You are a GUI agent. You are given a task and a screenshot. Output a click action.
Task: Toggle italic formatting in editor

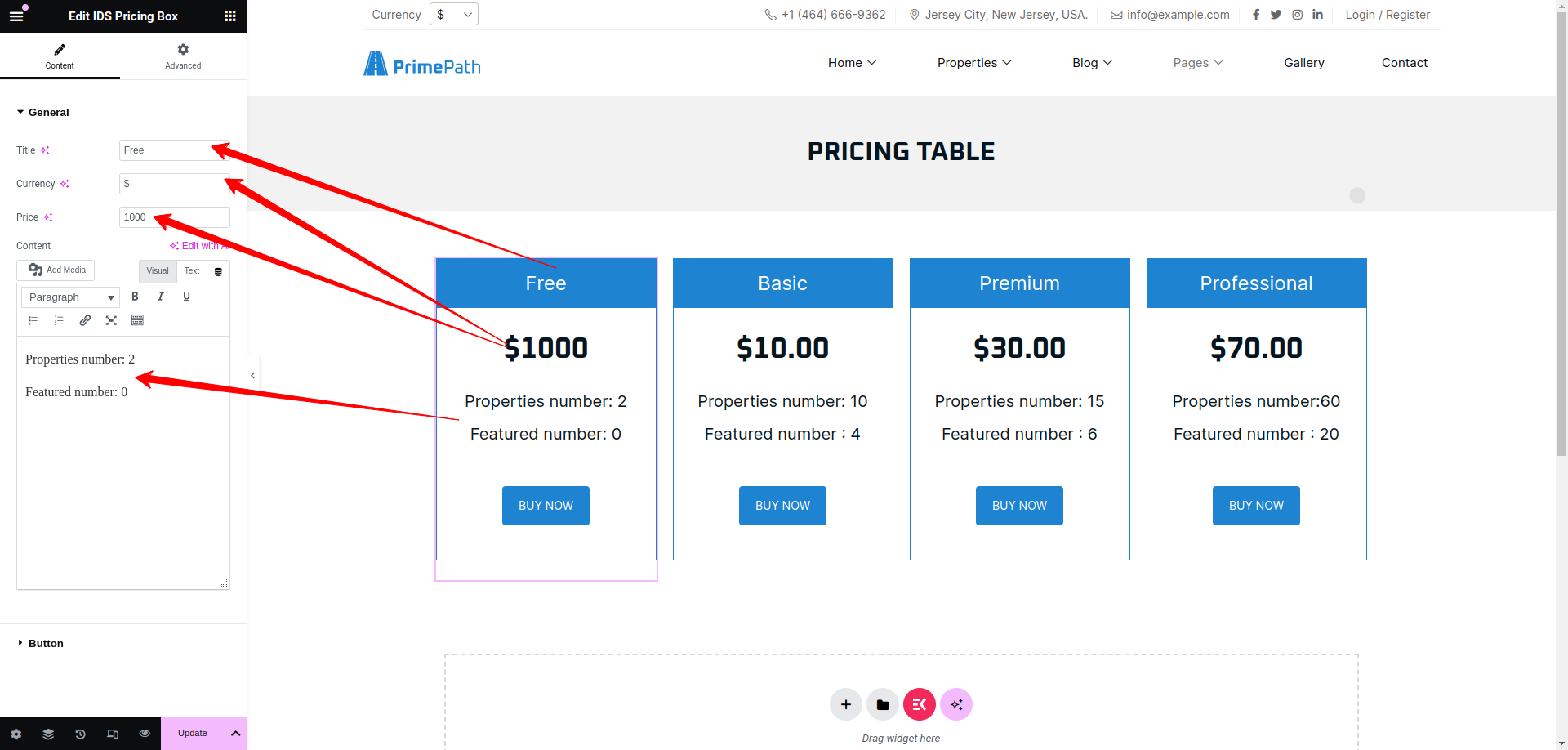[x=161, y=297]
